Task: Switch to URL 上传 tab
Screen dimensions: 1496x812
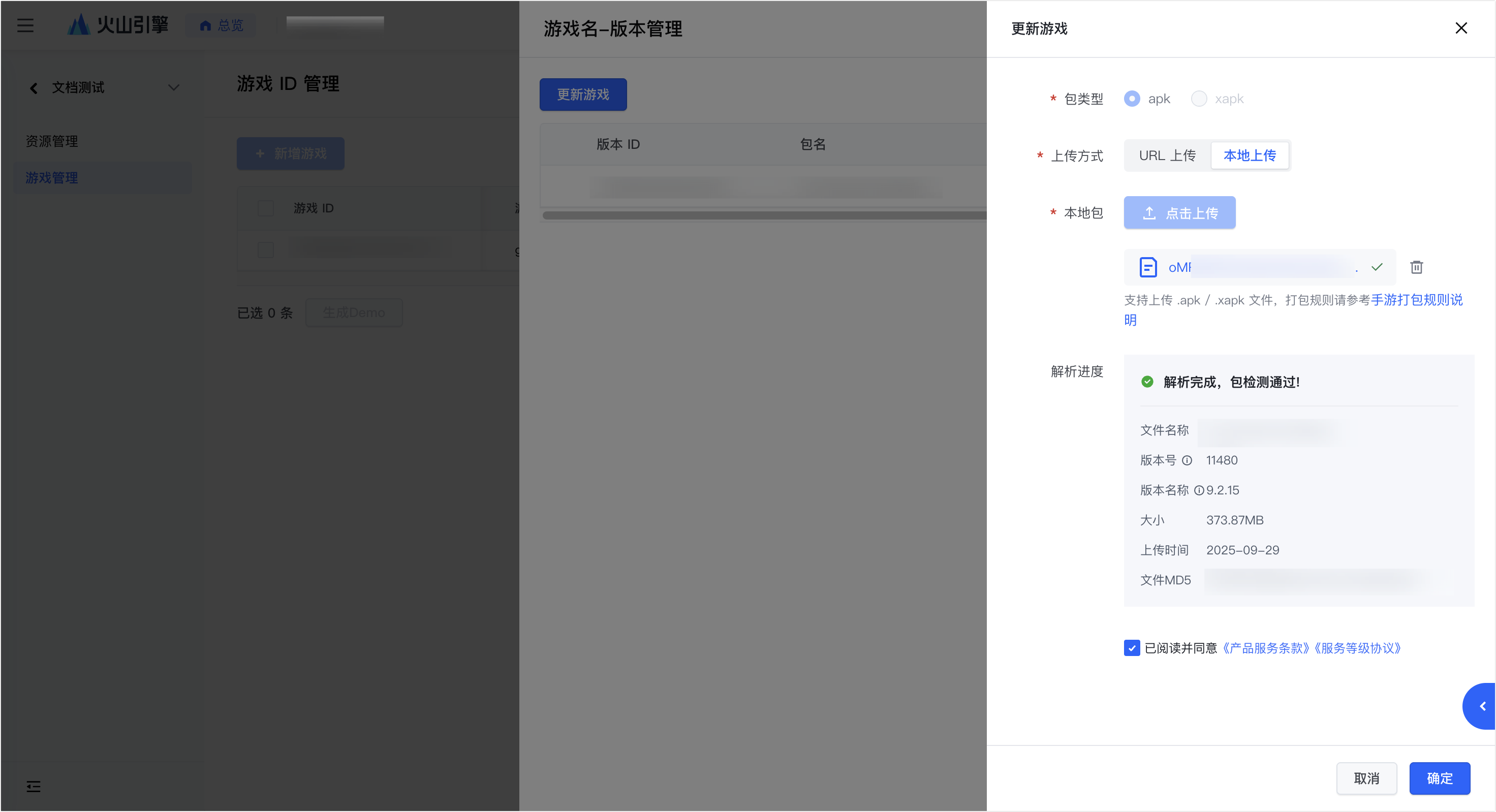Action: [1167, 155]
